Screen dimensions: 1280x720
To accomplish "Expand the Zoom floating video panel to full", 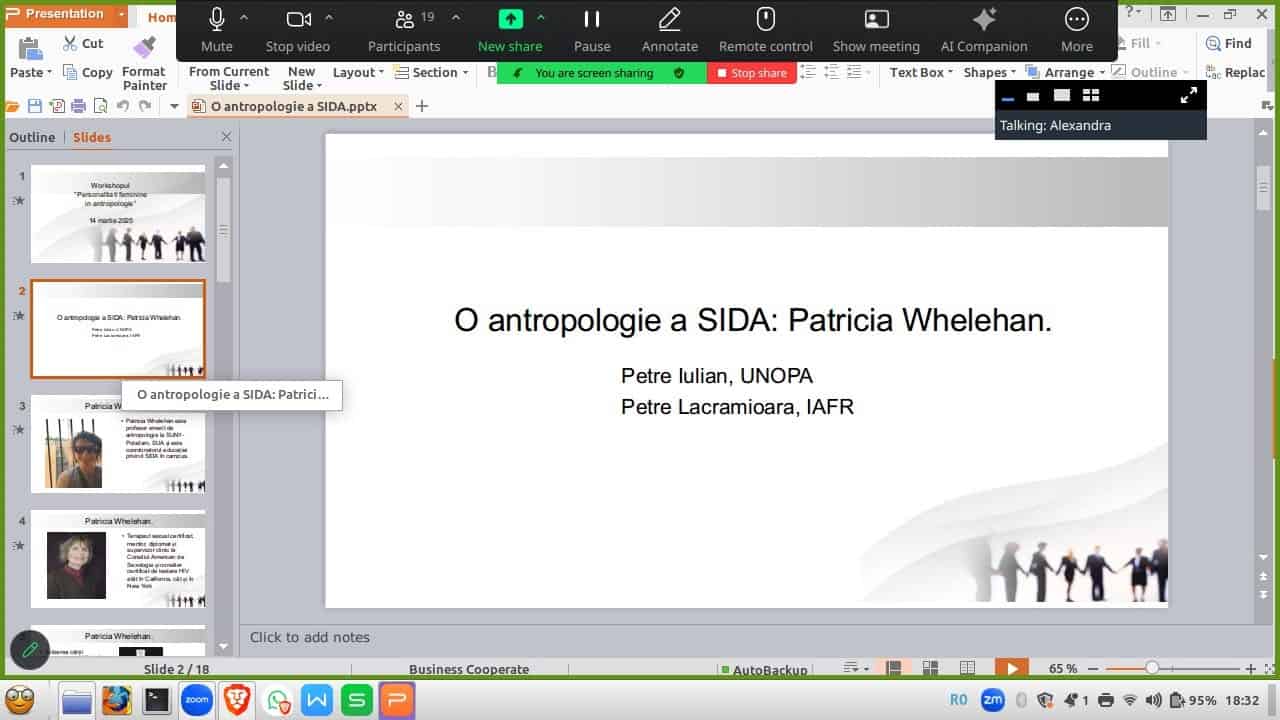I will pos(1189,95).
